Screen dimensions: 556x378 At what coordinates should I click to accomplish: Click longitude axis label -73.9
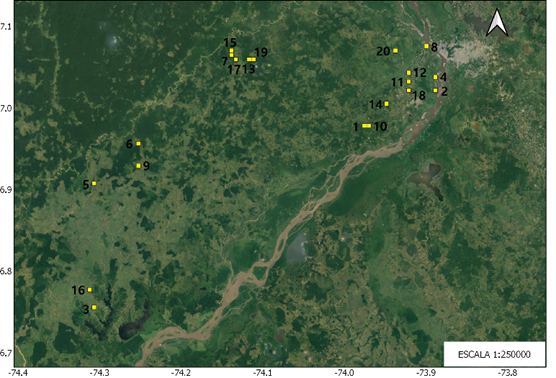coord(426,373)
